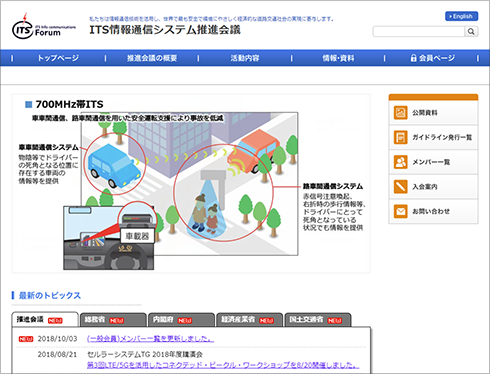Open the 公開資料 sidebar link

[433, 113]
